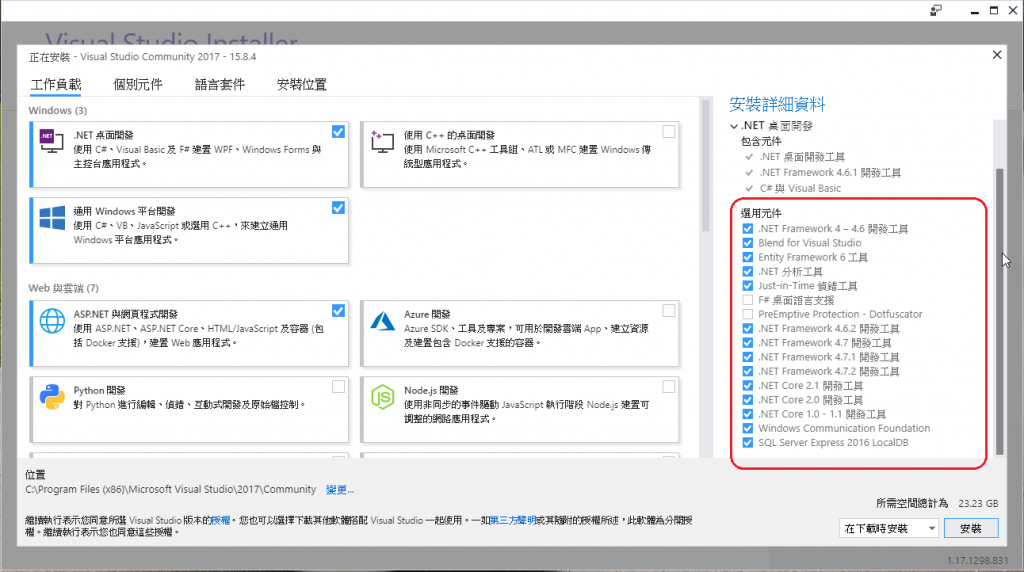Click the 安裝 install button
The width and height of the screenshot is (1024, 572).
pyautogui.click(x=971, y=528)
